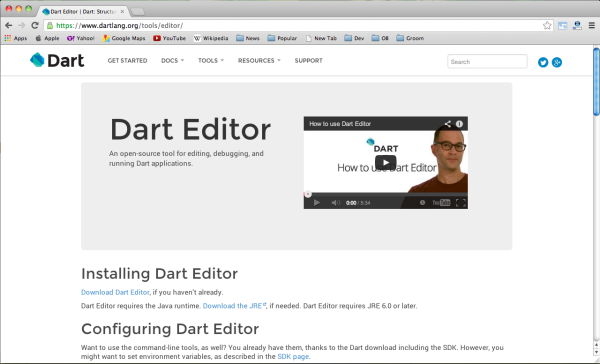Click the Watch Later clock icon in the video

[x=422, y=202]
